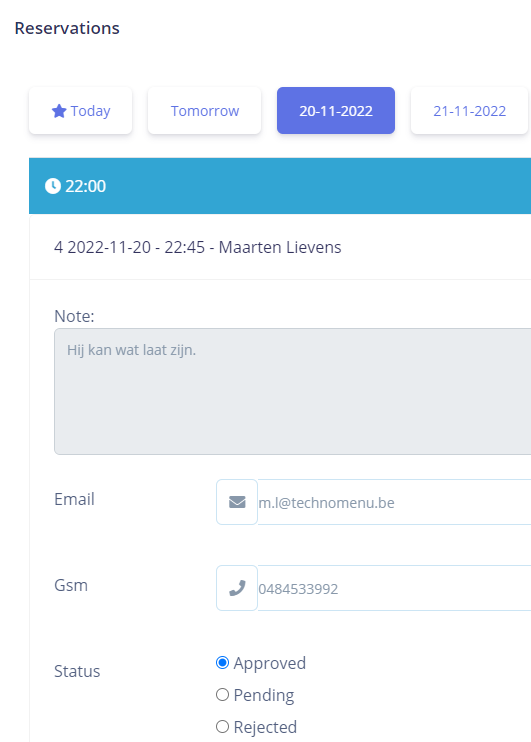Select the active 20-11-2022 date tab
Screen dimensions: 531x742
tap(336, 111)
